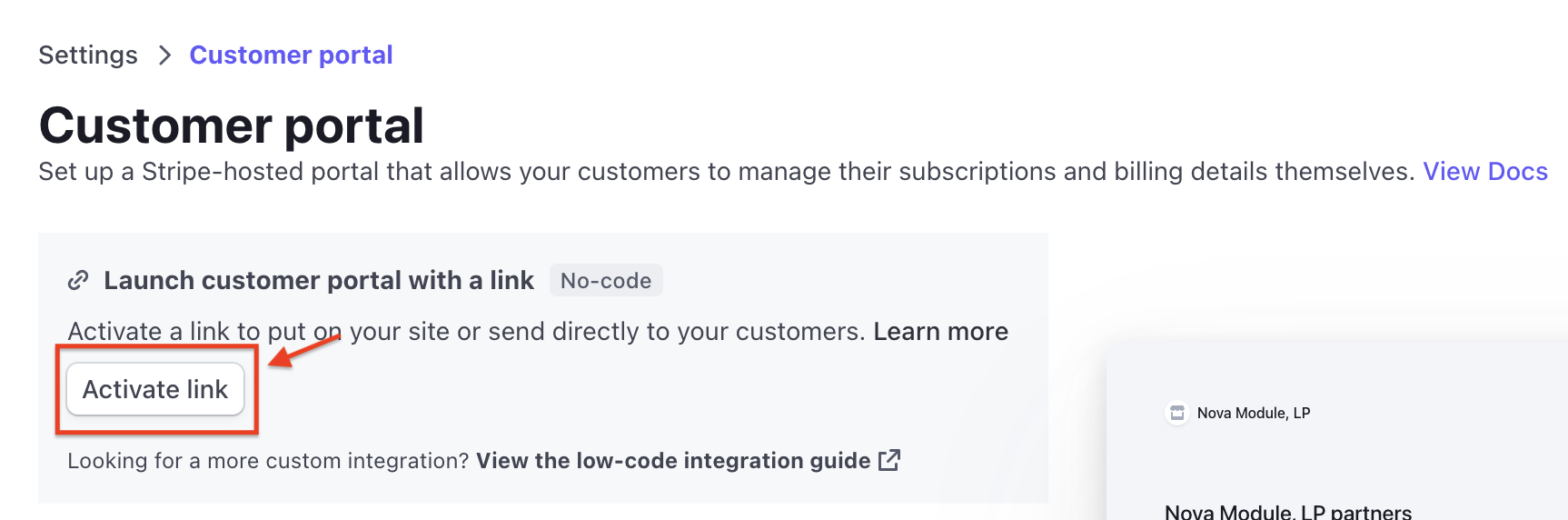1568x520 pixels.
Task: Open the low-code integration guide link
Action: (673, 461)
